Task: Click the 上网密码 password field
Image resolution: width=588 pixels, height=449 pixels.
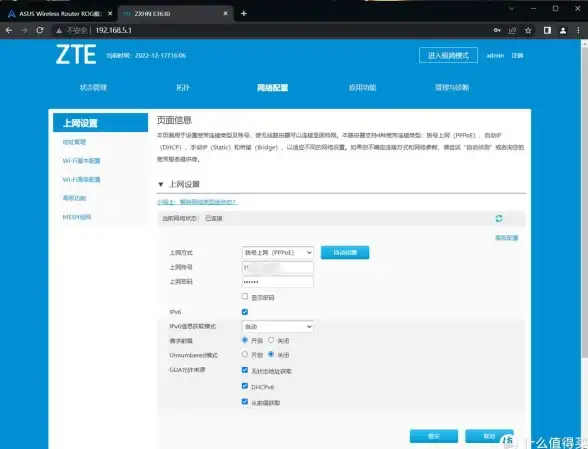Action: [x=278, y=282]
